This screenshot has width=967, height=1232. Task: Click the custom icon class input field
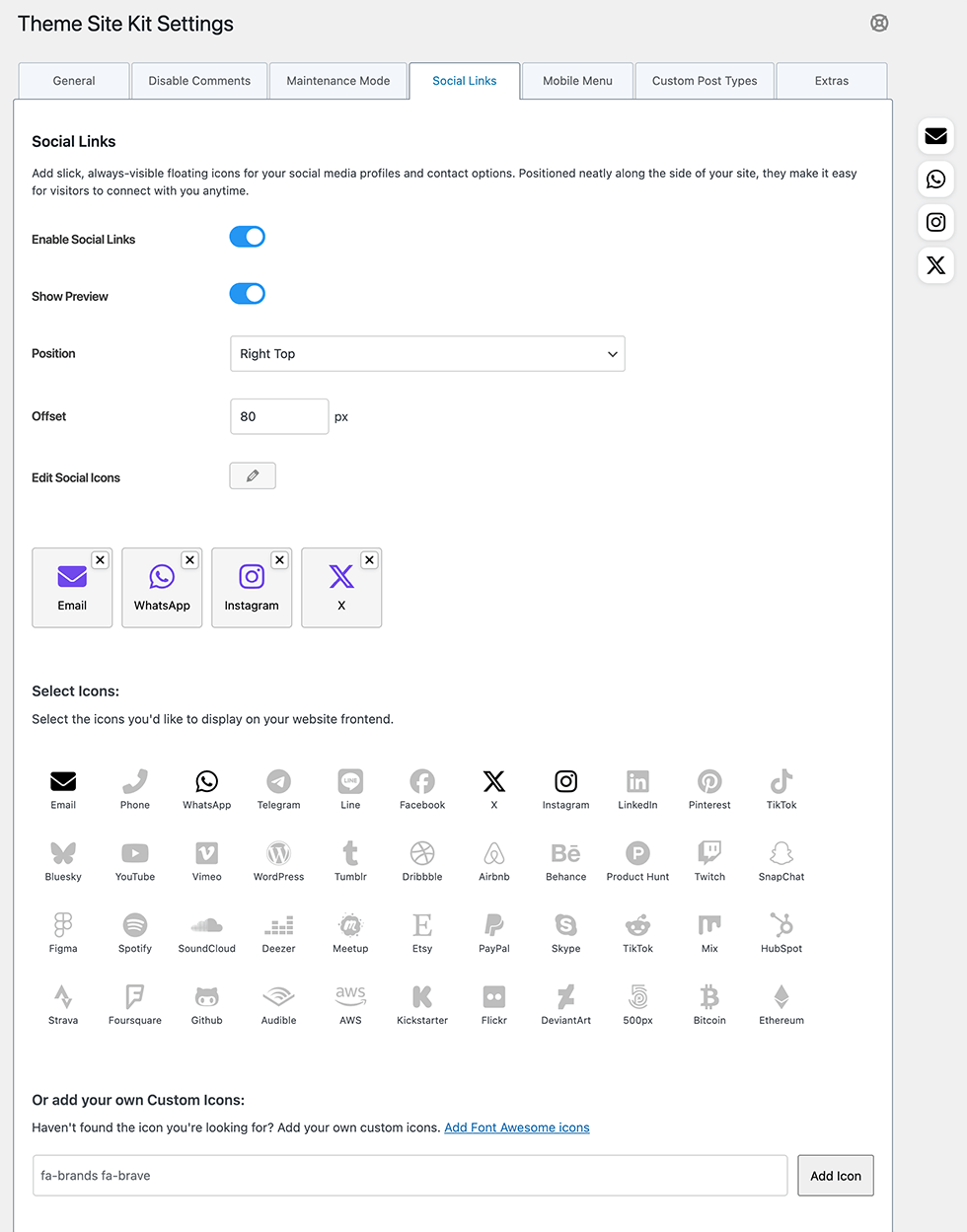click(x=410, y=1176)
